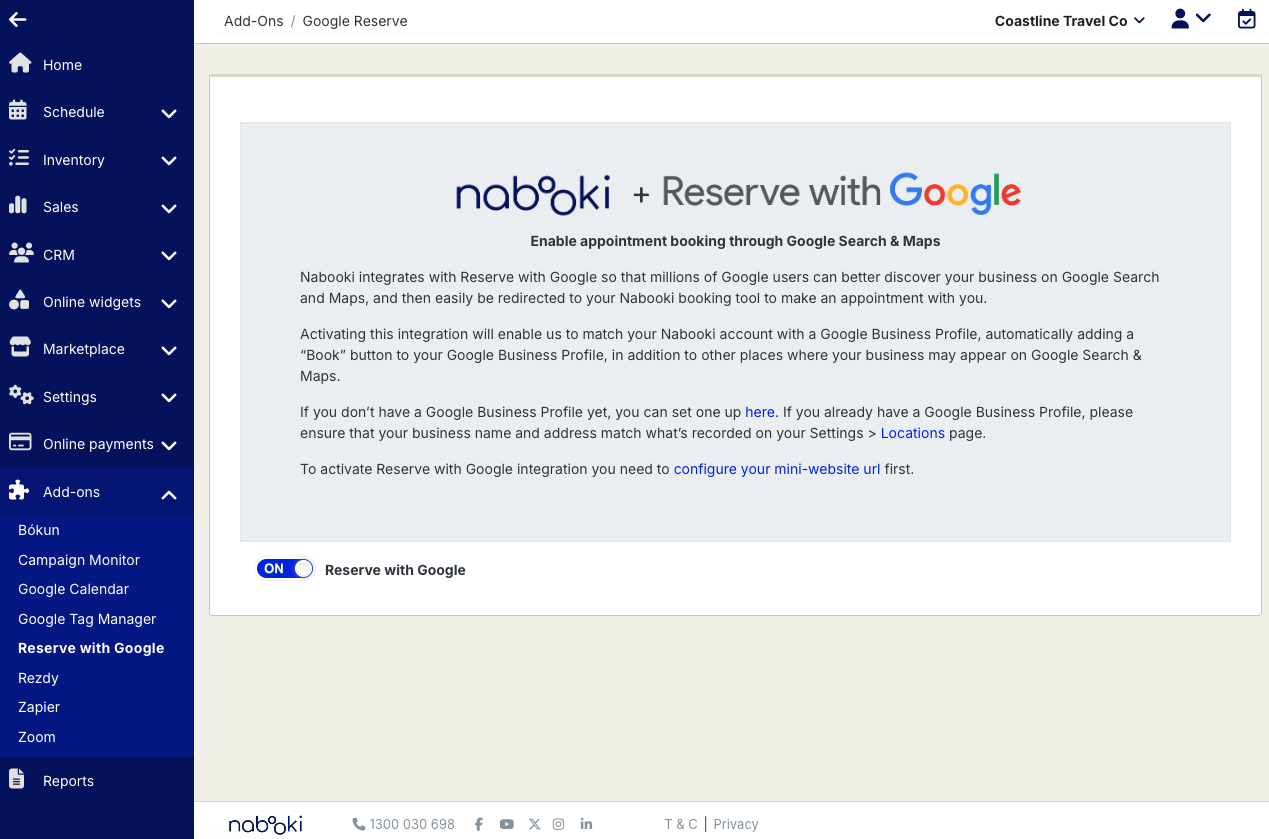Click the CRM people icon
This screenshot has height=839, width=1269.
(20, 253)
